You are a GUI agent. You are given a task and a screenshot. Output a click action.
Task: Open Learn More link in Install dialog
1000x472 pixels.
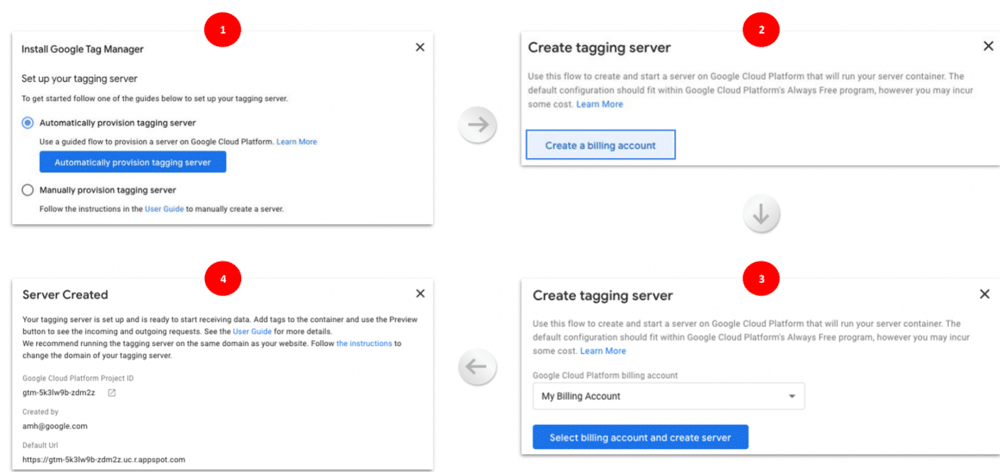297,142
